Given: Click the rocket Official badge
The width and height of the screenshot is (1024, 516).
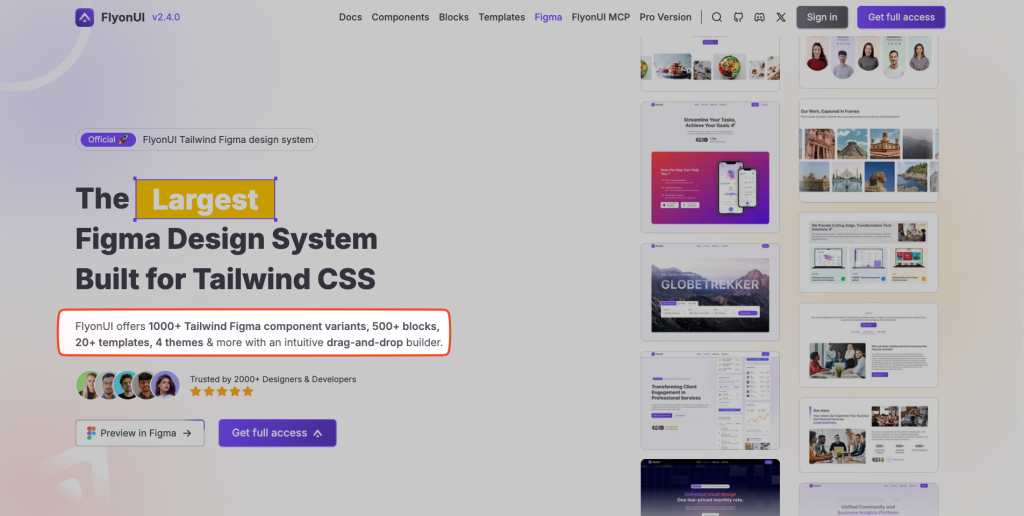Looking at the screenshot, I should pyautogui.click(x=108, y=140).
